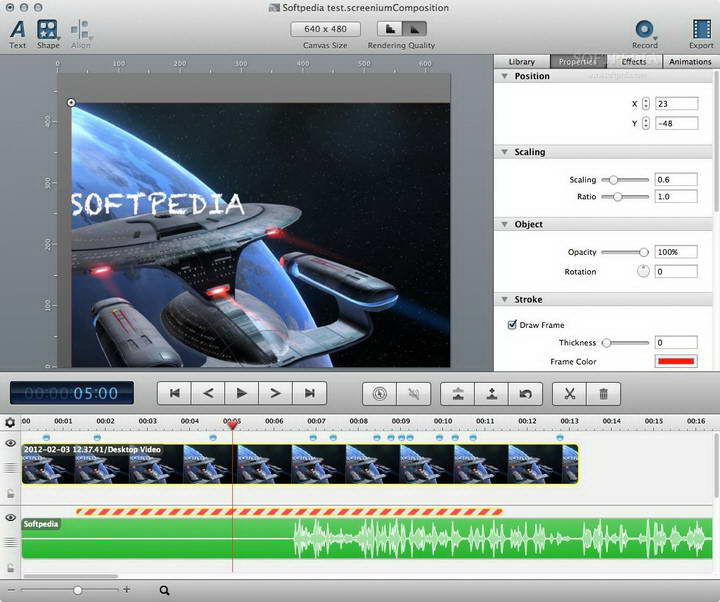
Task: Click the Export icon
Action: pos(701,30)
